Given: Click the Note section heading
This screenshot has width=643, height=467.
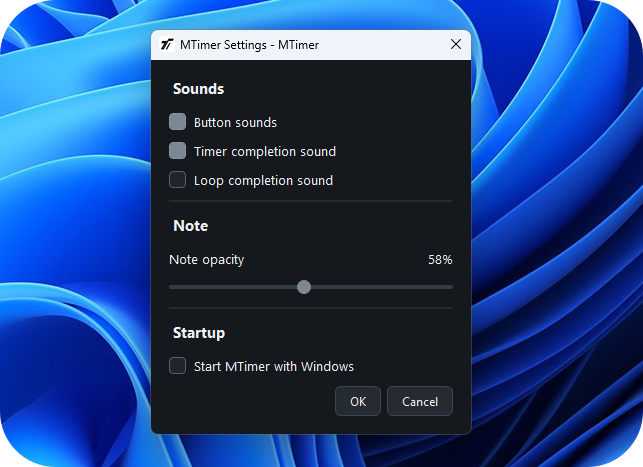Looking at the screenshot, I should pos(191,226).
